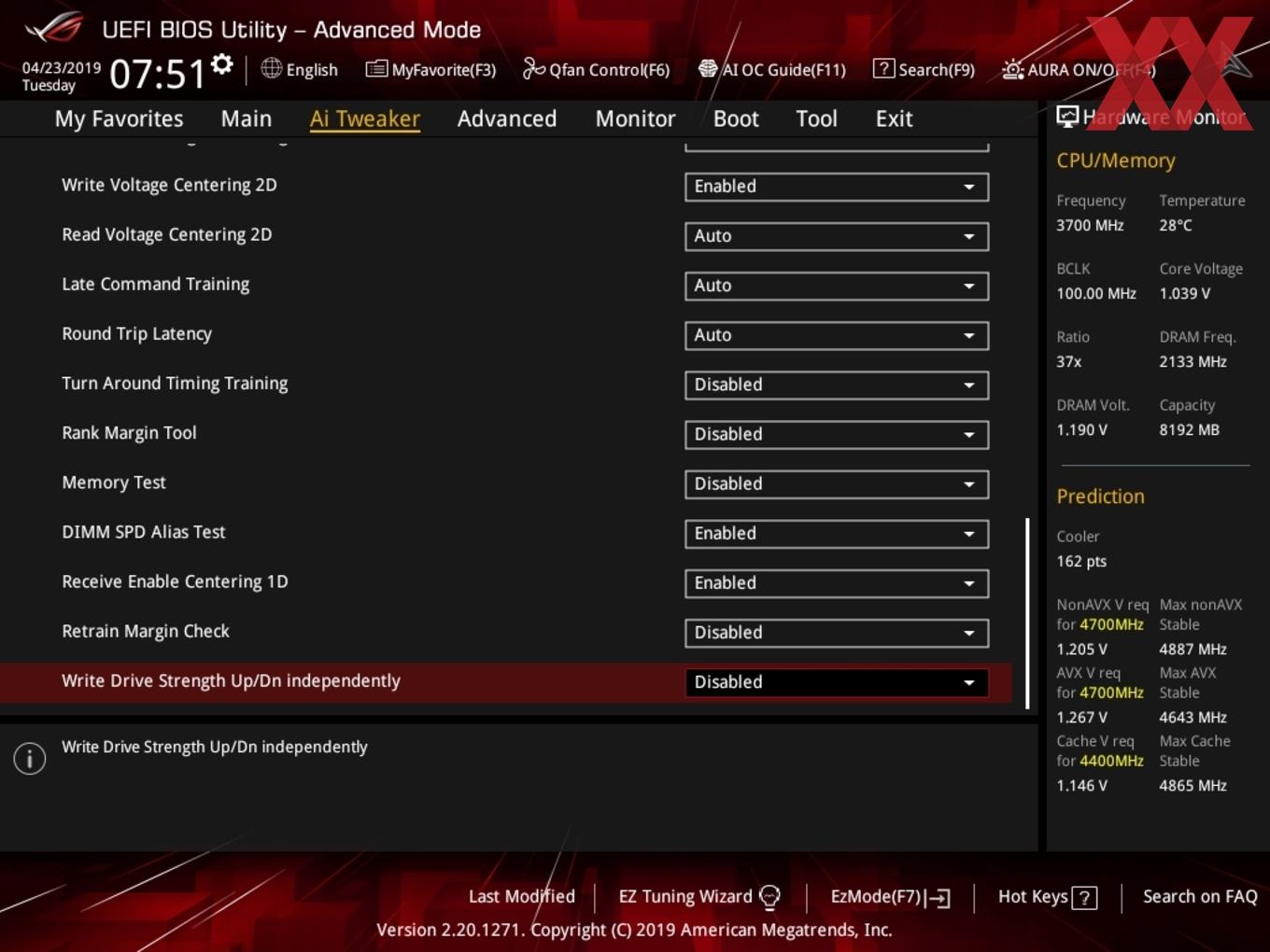Click 2133 MHz DRAM frequency value

click(1192, 361)
